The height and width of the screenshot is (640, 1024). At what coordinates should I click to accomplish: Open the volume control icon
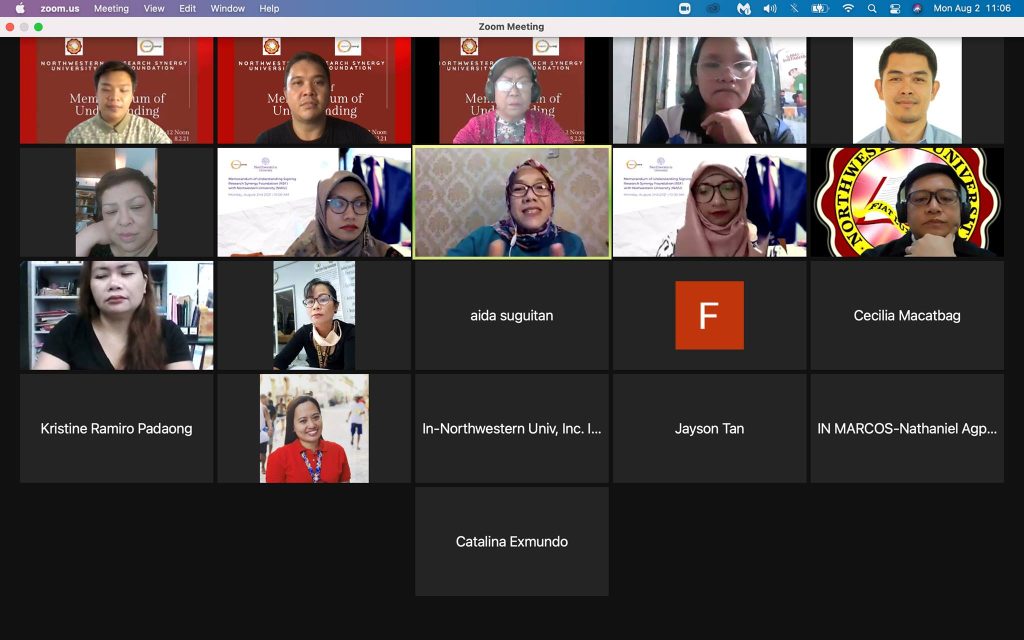coord(770,8)
